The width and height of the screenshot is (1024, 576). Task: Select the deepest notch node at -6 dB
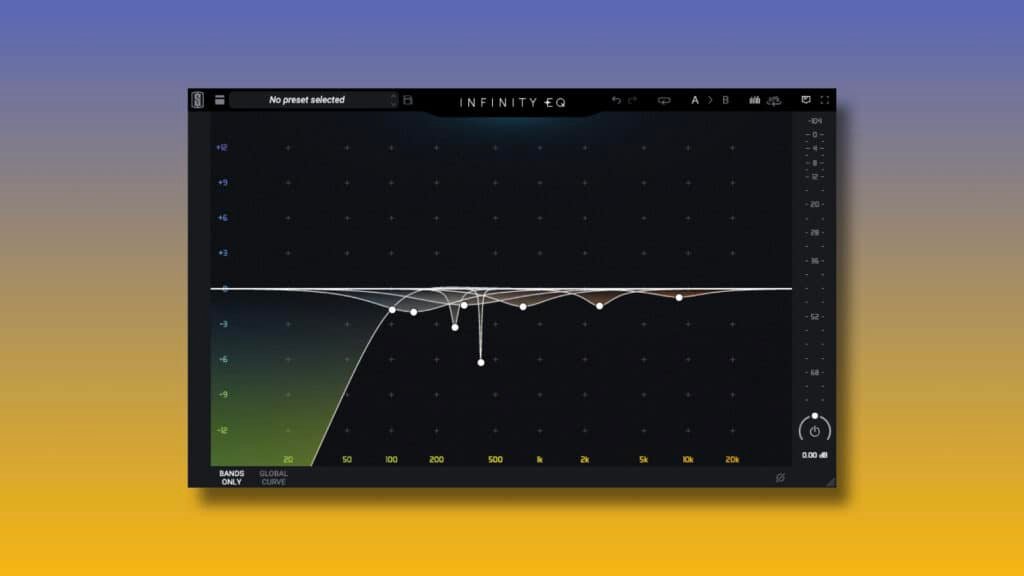click(x=481, y=362)
